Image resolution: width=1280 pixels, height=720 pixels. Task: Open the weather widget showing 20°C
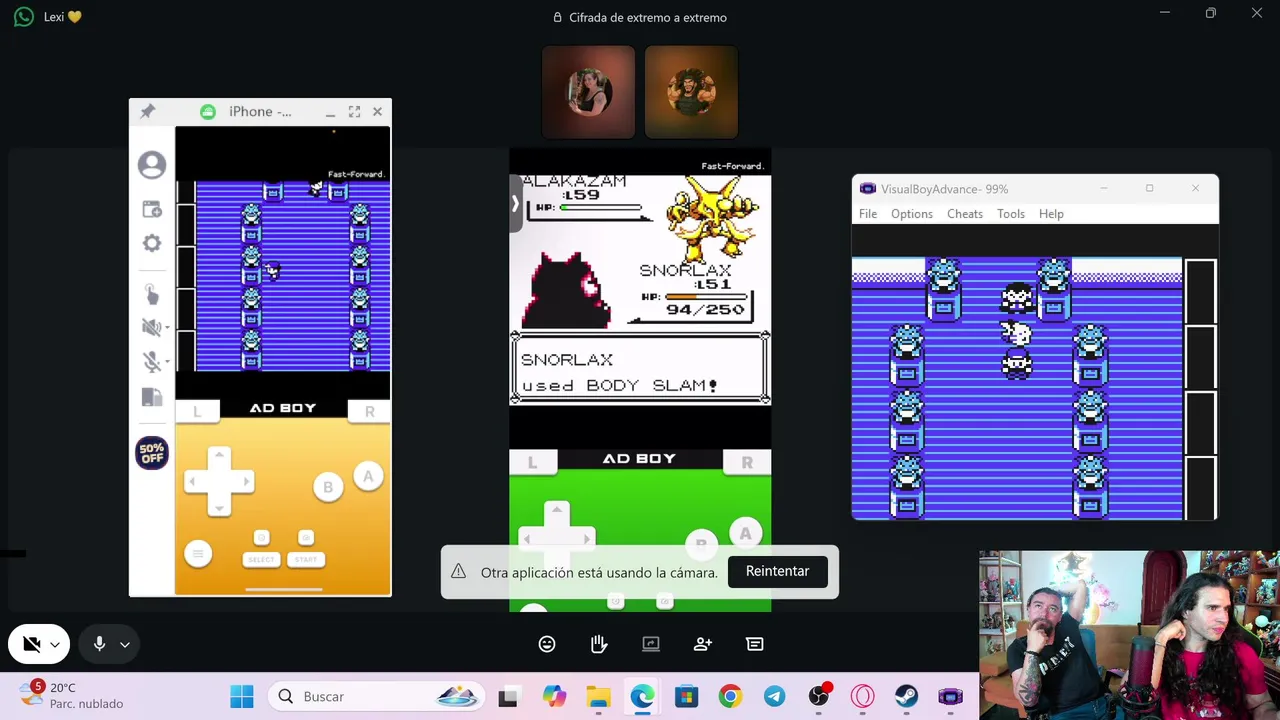tap(70, 696)
